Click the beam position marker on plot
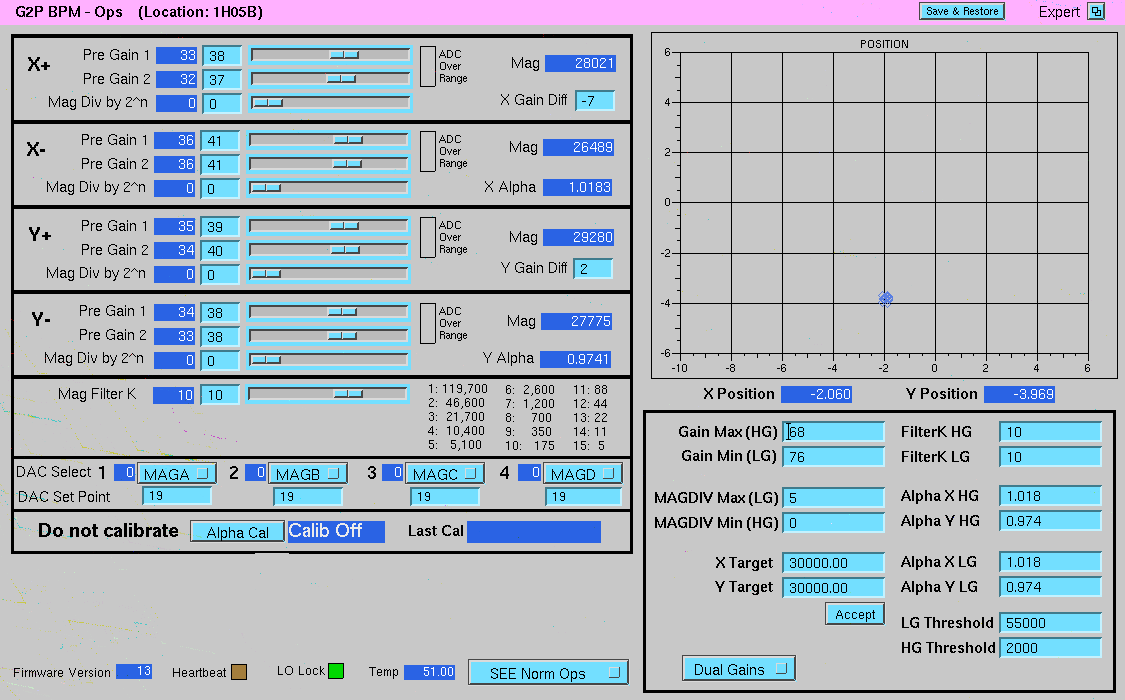This screenshot has height=700, width=1125. [x=885, y=298]
